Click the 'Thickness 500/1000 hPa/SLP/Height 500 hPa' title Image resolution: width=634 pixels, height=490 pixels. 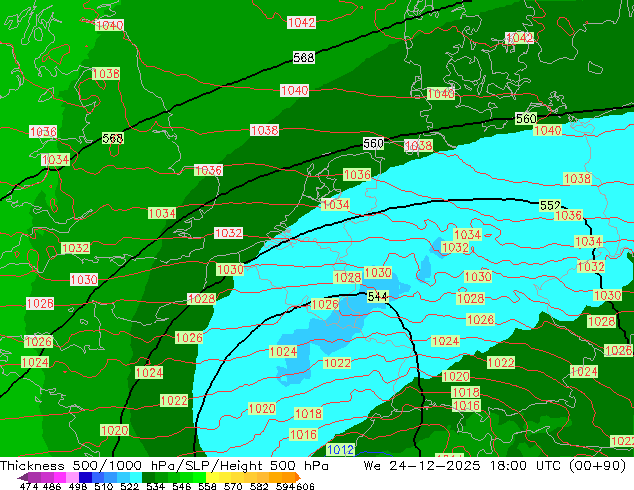[x=164, y=466]
